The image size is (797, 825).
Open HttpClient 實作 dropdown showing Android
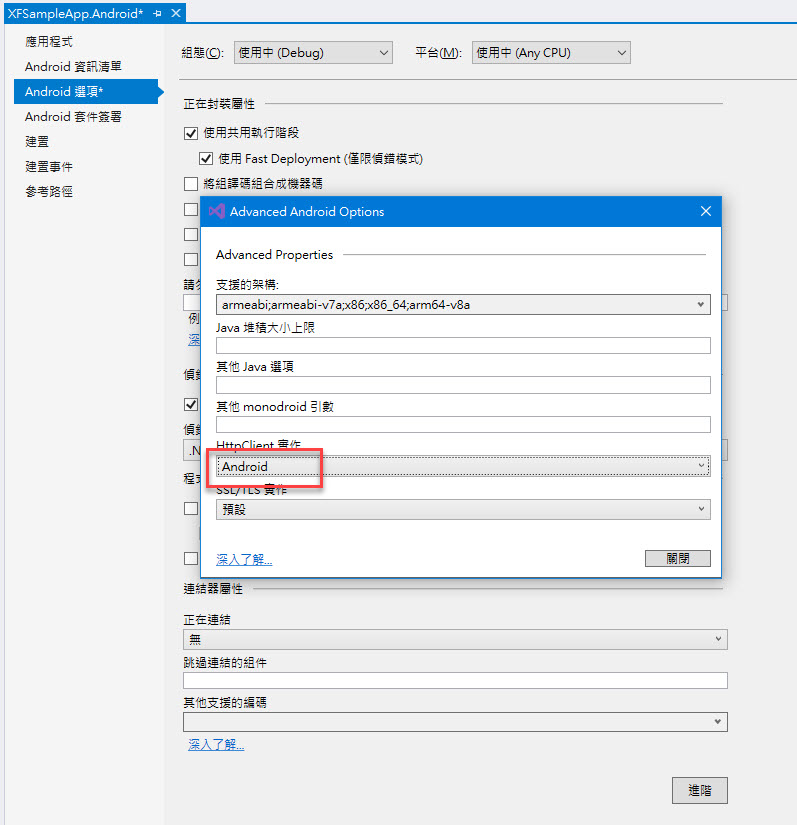[463, 466]
